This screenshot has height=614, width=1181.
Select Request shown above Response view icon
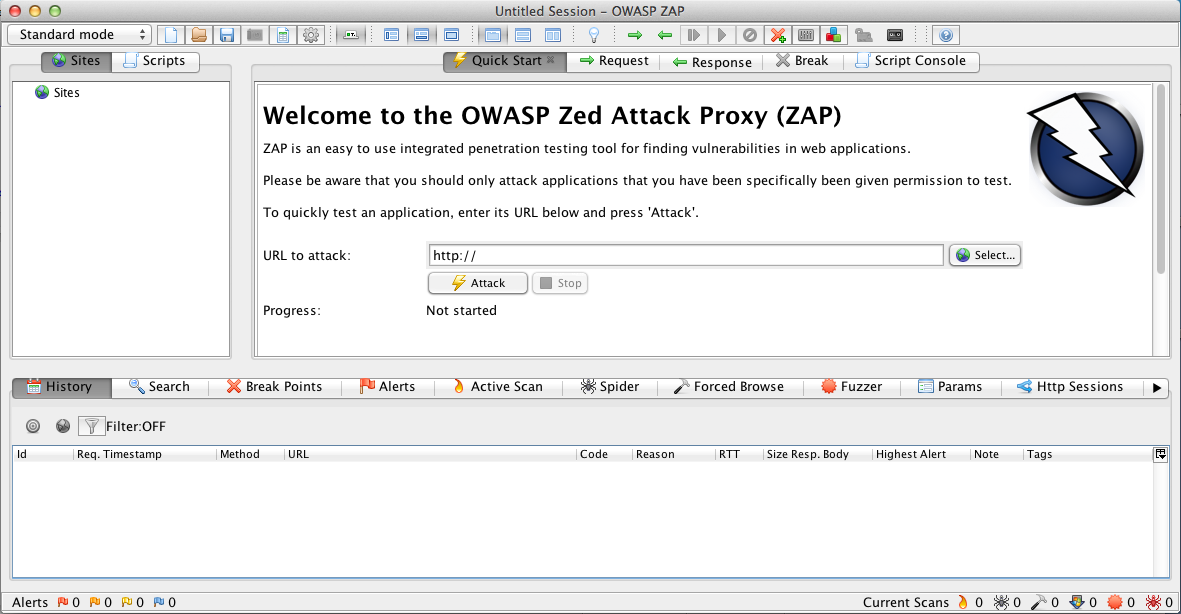(x=523, y=35)
